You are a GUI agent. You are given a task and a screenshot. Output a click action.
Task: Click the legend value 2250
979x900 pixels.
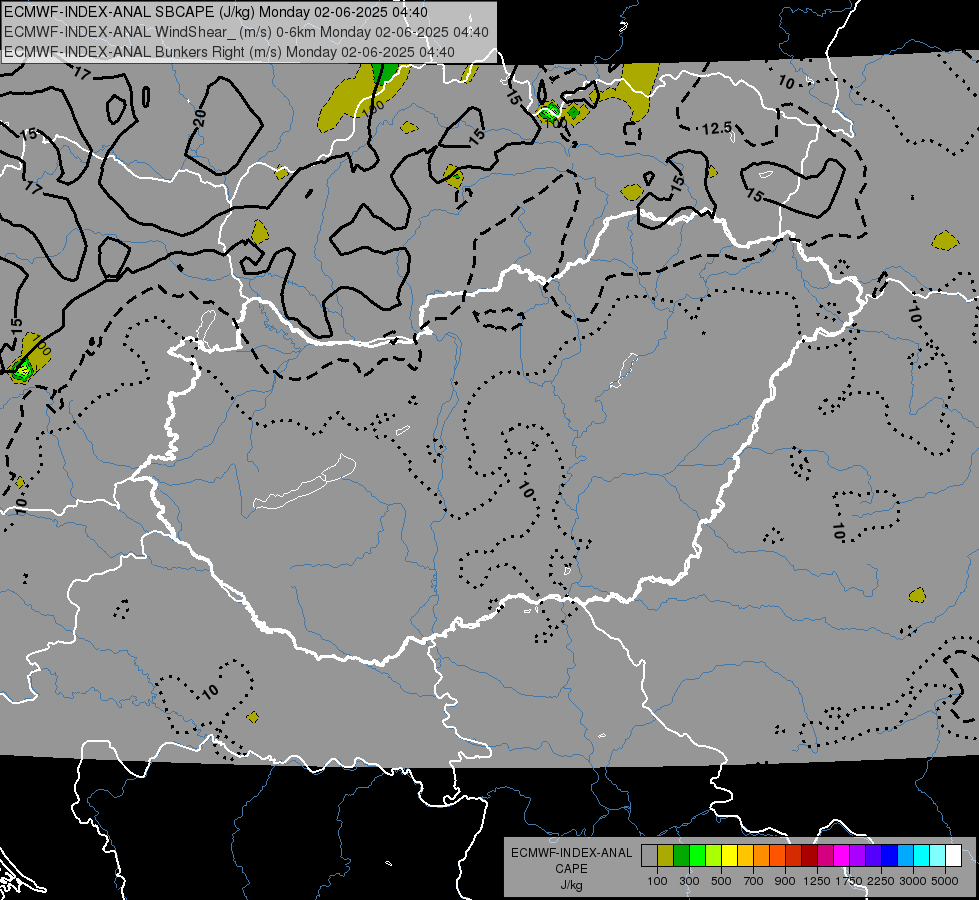pyautogui.click(x=880, y=881)
